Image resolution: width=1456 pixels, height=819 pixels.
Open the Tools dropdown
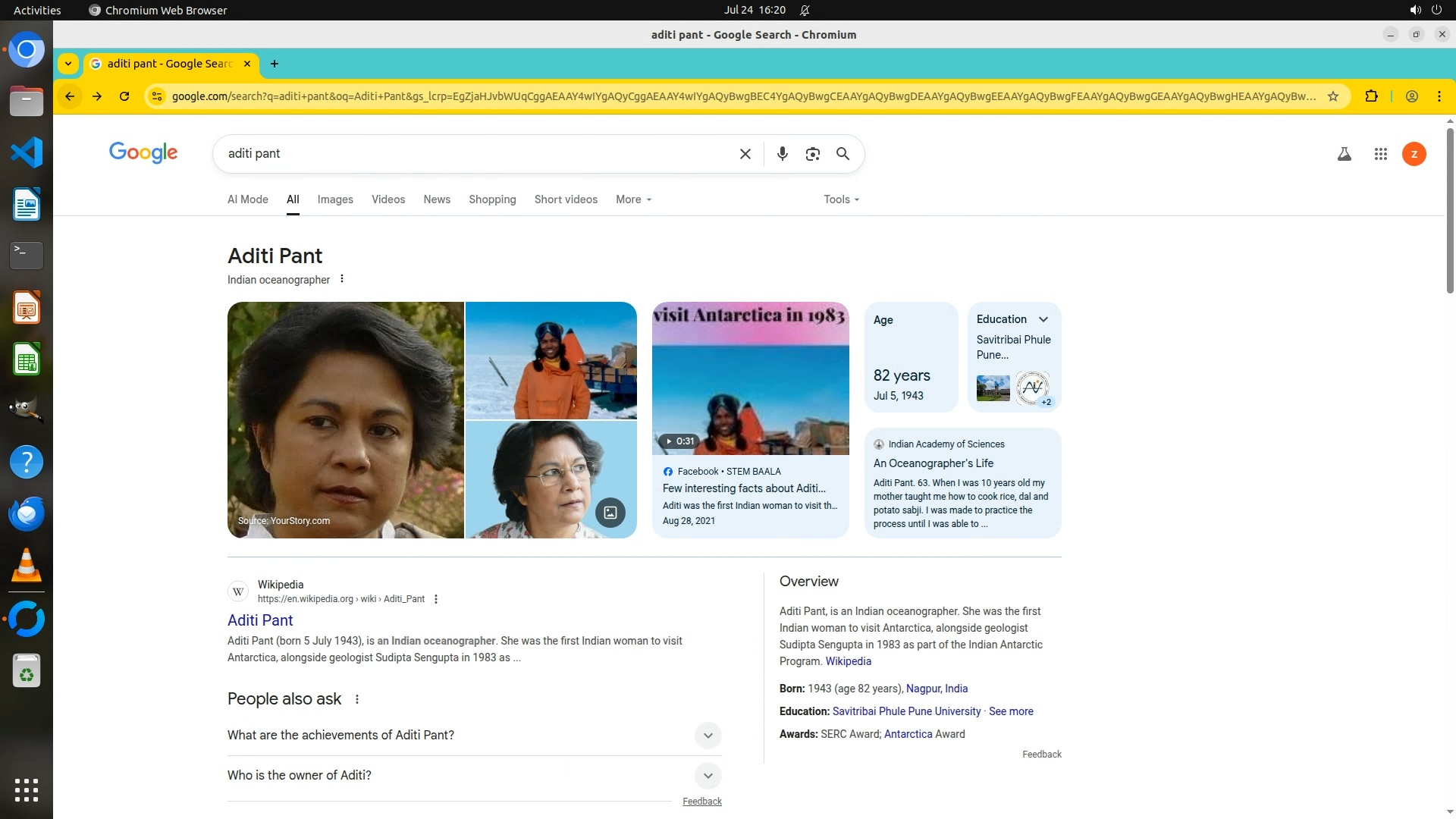coord(841,199)
